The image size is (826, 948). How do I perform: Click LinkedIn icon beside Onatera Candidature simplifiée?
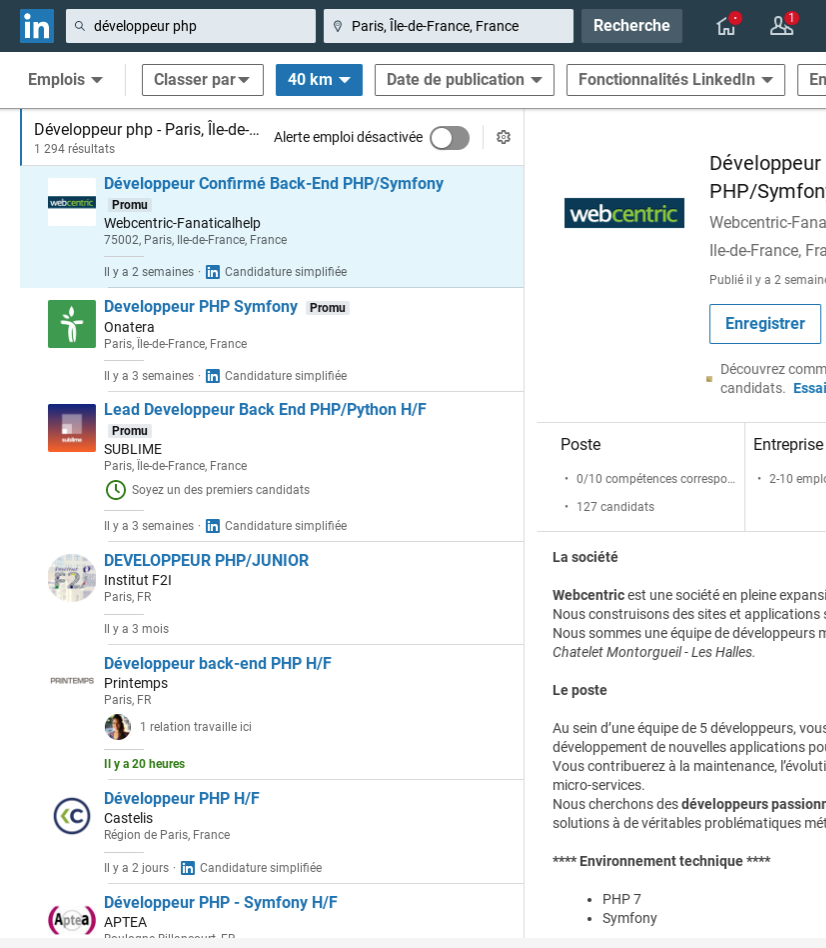(x=213, y=376)
